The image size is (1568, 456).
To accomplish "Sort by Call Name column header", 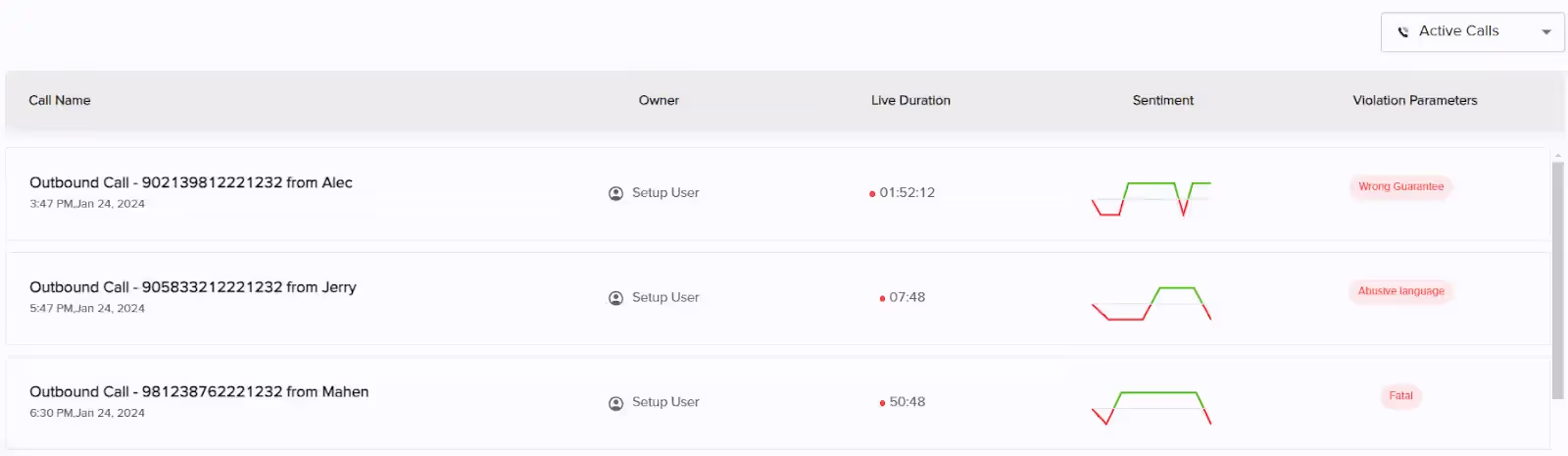I will (x=60, y=100).
